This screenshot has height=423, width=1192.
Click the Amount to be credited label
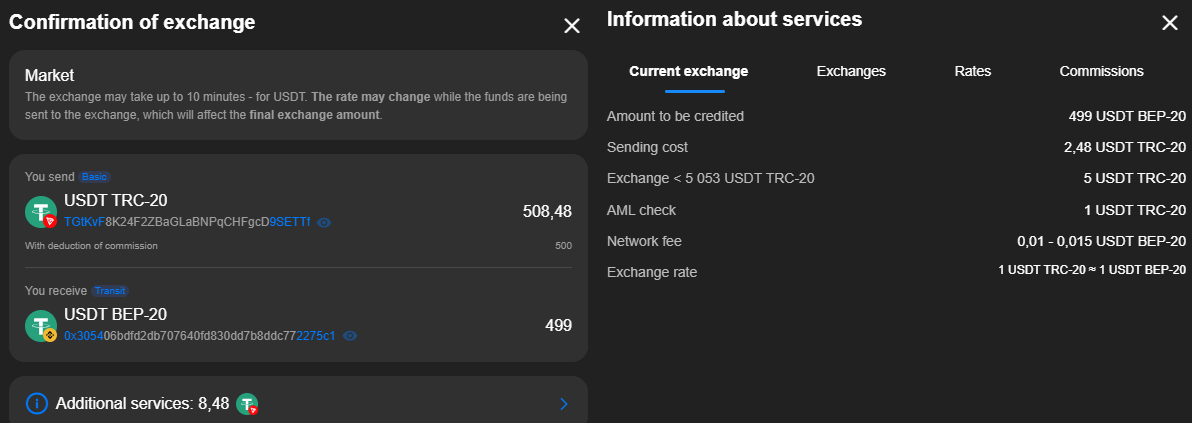(675, 116)
